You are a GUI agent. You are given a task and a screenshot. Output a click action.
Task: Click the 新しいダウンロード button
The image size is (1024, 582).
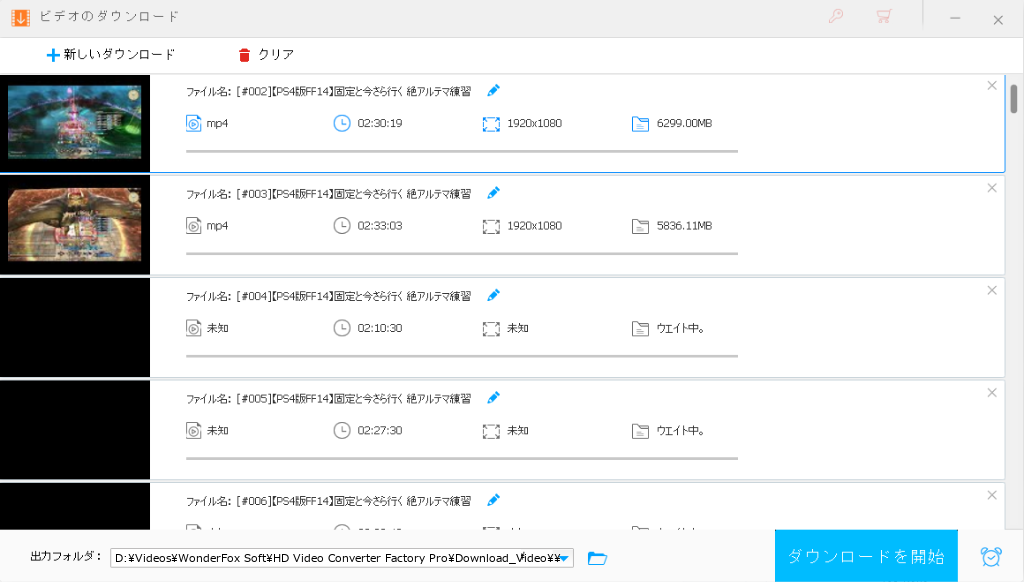pos(110,55)
